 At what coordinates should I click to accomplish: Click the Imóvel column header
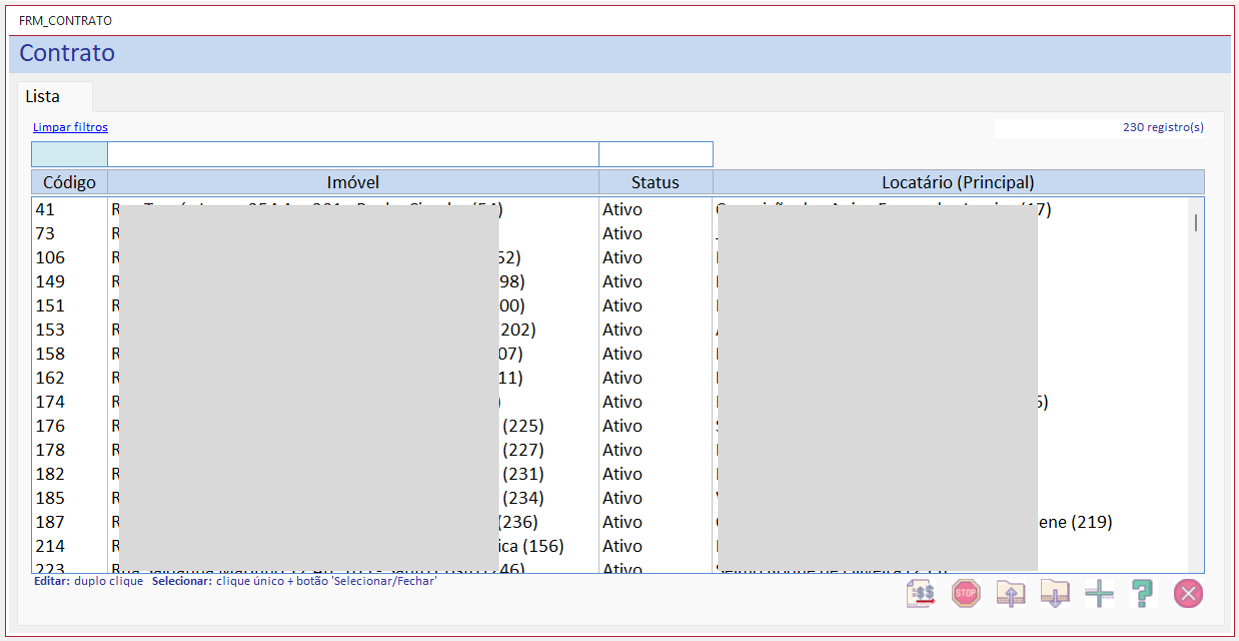point(353,182)
